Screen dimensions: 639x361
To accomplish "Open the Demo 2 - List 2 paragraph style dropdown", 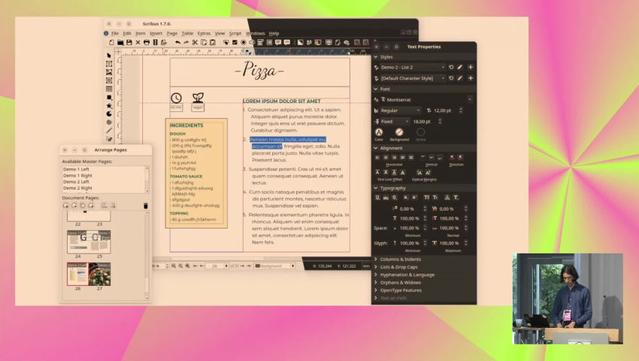I will [x=412, y=67].
